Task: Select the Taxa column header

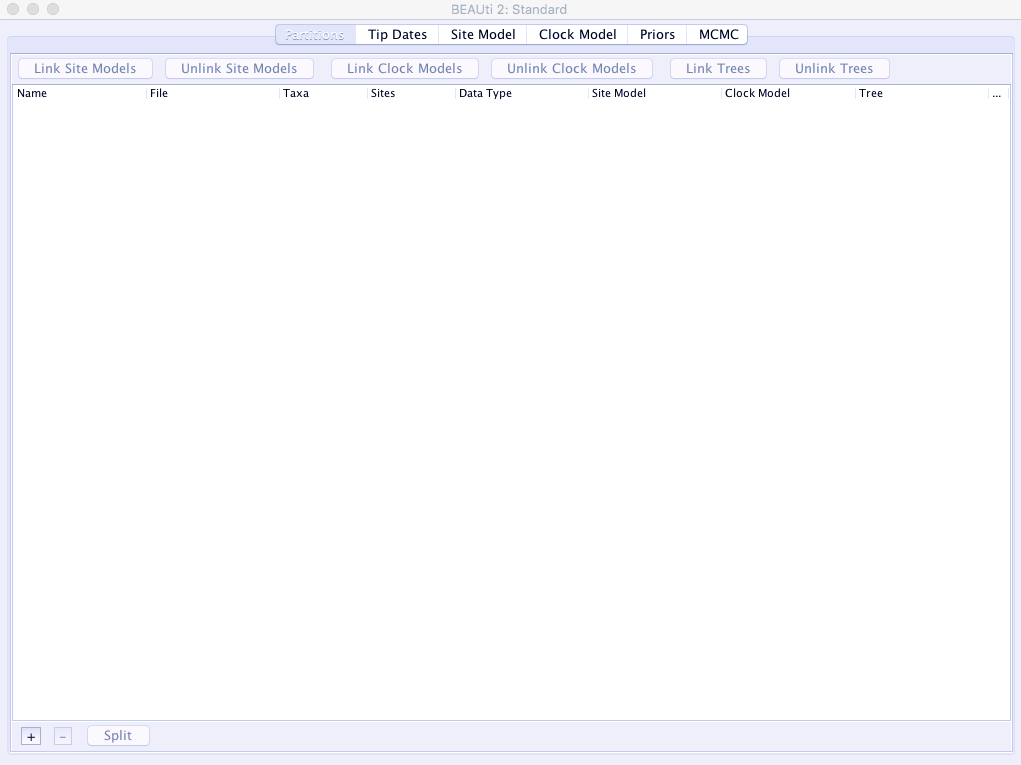Action: tap(324, 93)
